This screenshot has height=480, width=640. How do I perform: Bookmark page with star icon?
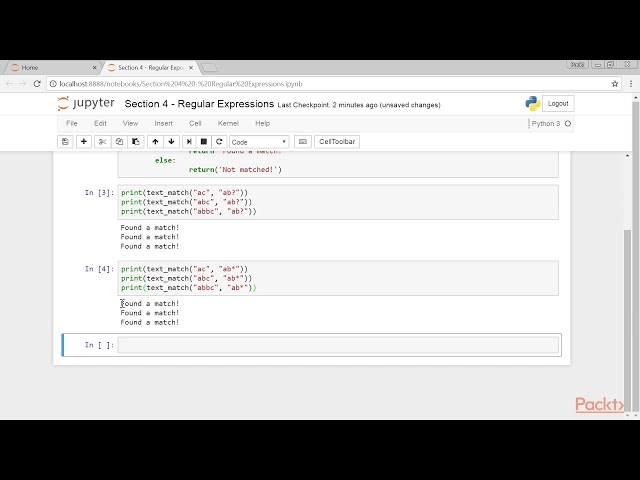(615, 84)
